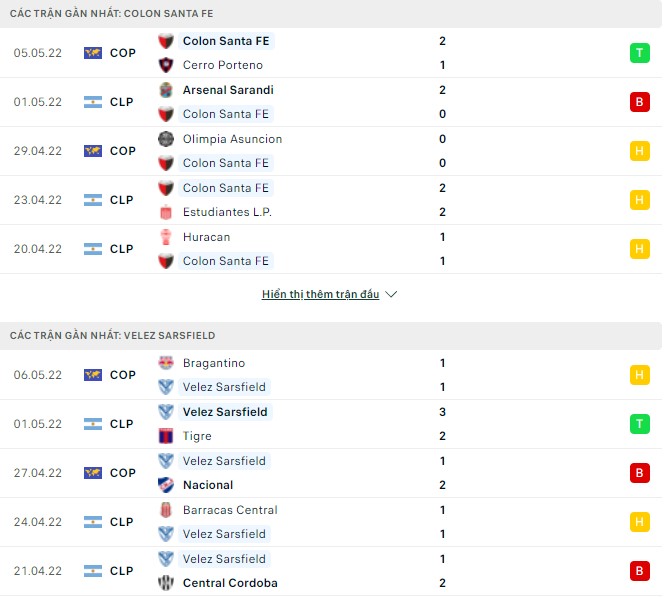The width and height of the screenshot is (664, 597).
Task: Click the Estudiantes L.P. club badge
Action: tap(166, 212)
